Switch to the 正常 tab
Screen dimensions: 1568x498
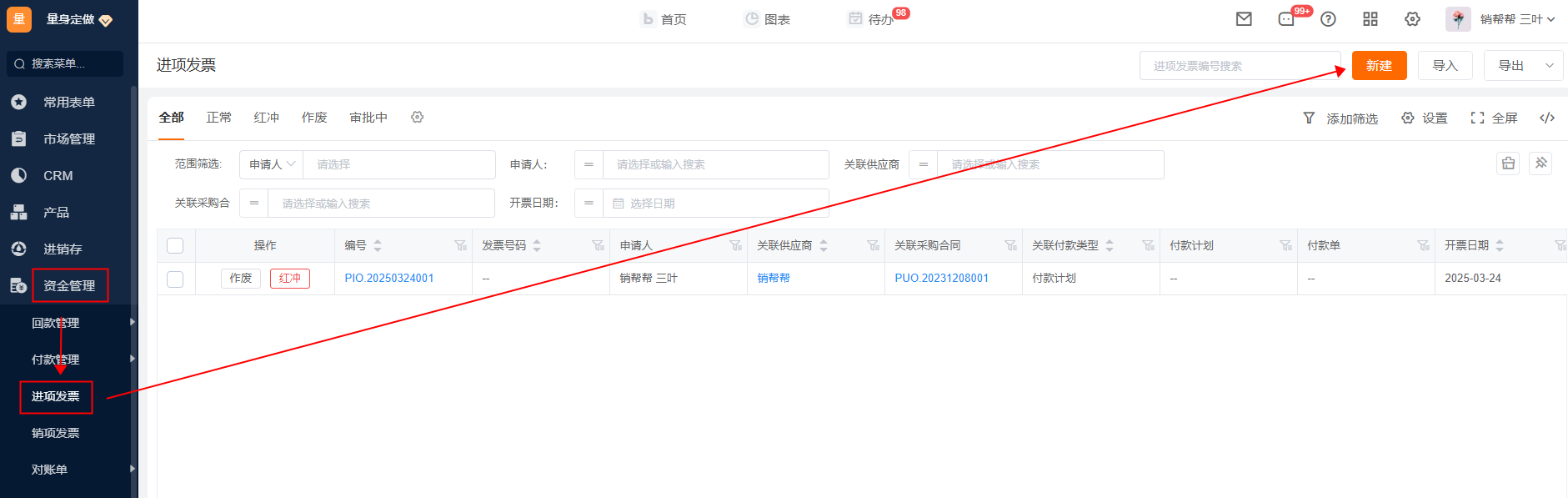(219, 118)
